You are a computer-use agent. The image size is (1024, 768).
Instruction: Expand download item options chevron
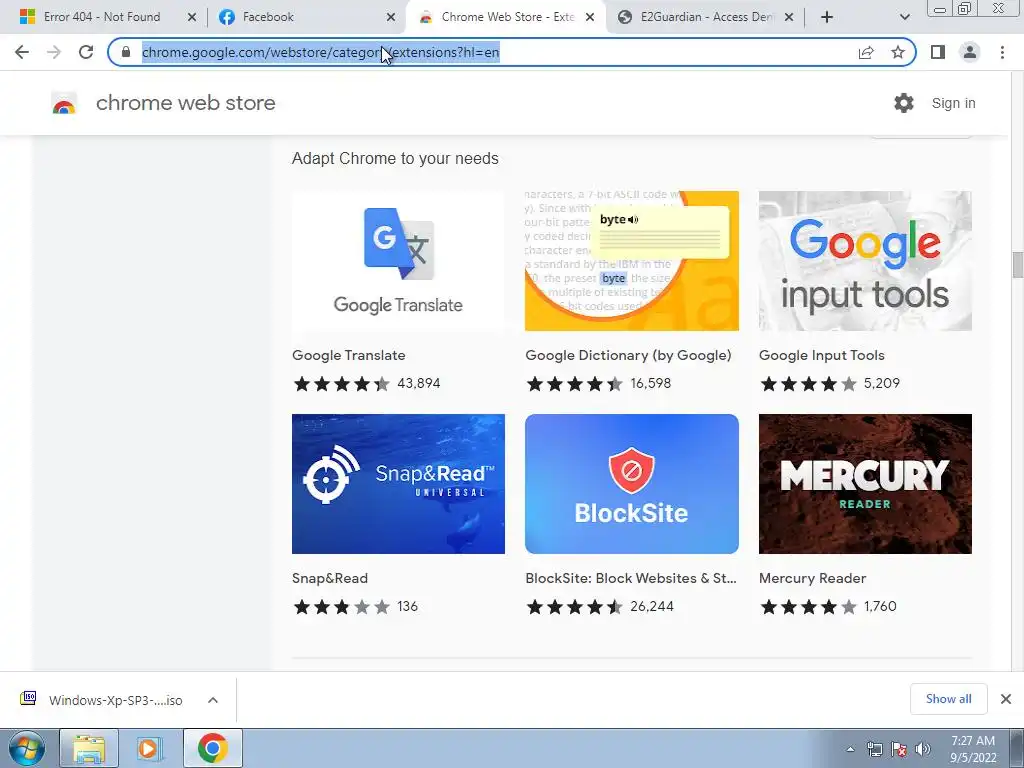coord(213,700)
